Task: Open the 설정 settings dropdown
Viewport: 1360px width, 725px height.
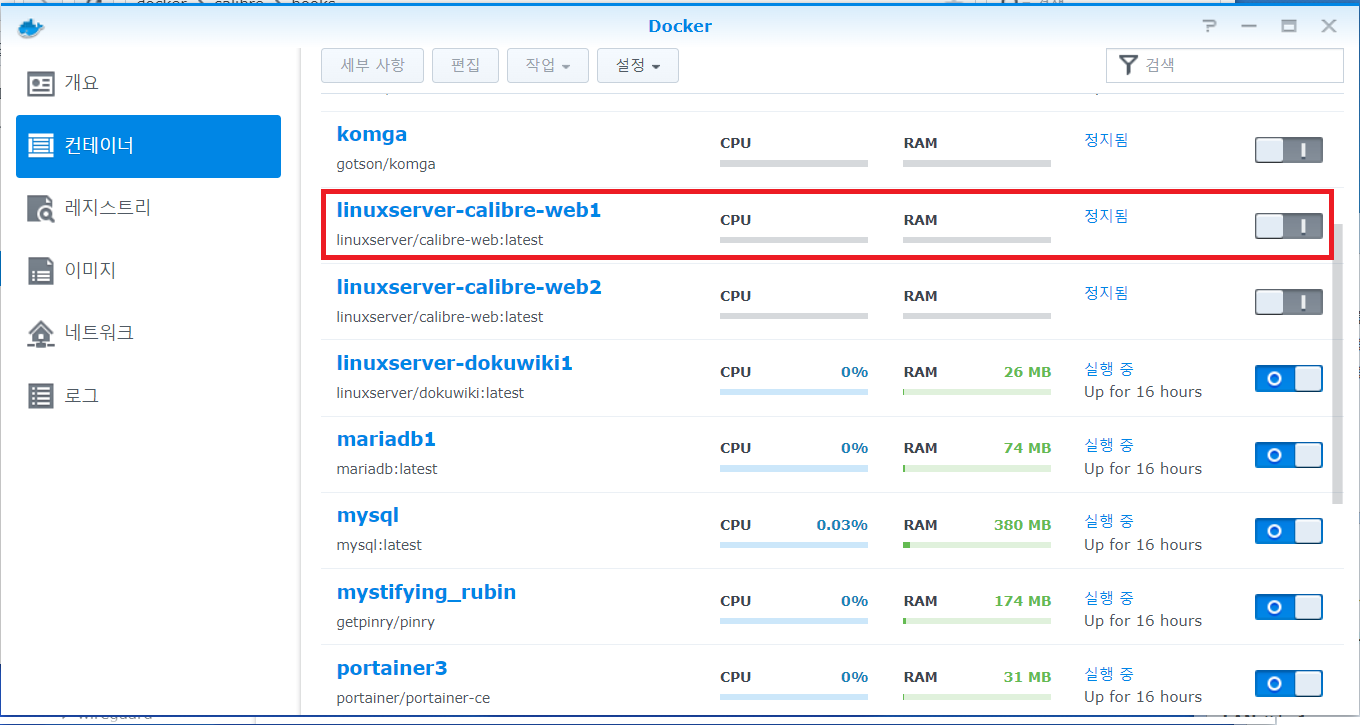Action: pos(638,66)
